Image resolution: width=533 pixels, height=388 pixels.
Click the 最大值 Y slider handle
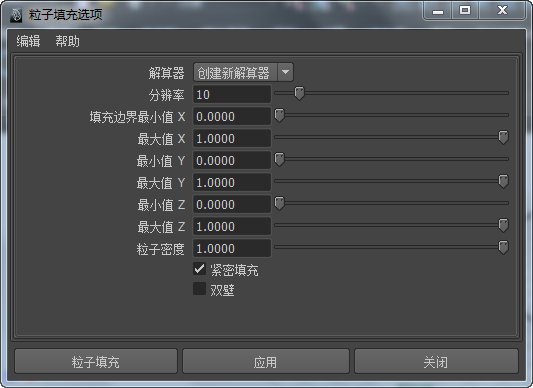[x=503, y=181]
